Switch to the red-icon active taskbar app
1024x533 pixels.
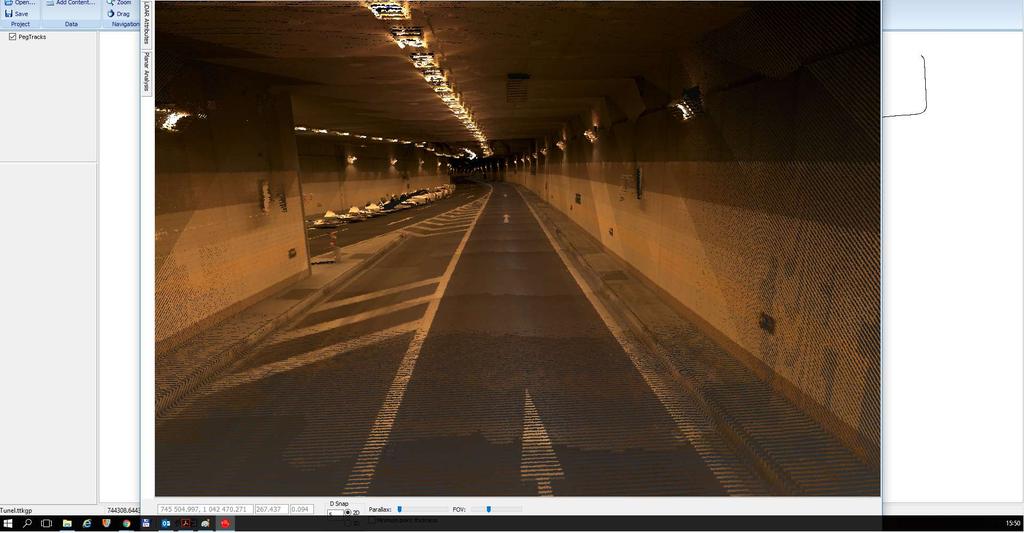coord(225,523)
